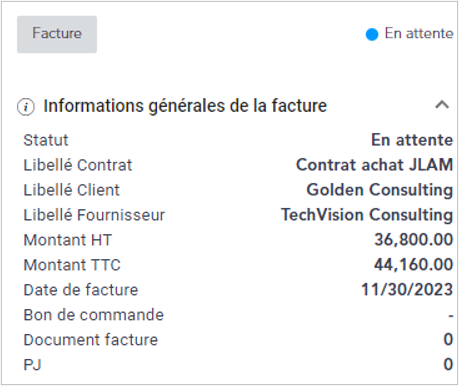Viewport: 459px width, 386px height.
Task: Click the Golden Consulting client value
Action: pos(380,190)
